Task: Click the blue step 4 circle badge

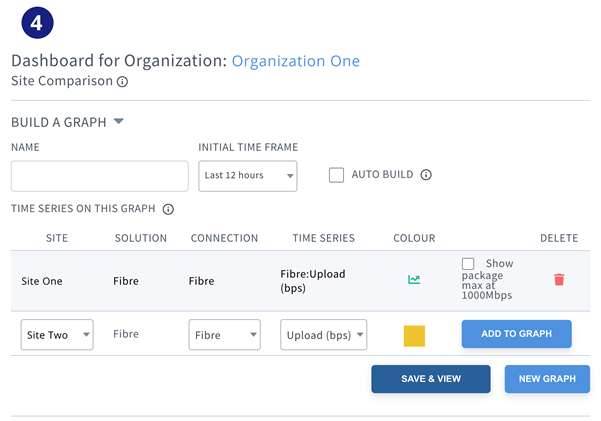Action: pos(37,23)
